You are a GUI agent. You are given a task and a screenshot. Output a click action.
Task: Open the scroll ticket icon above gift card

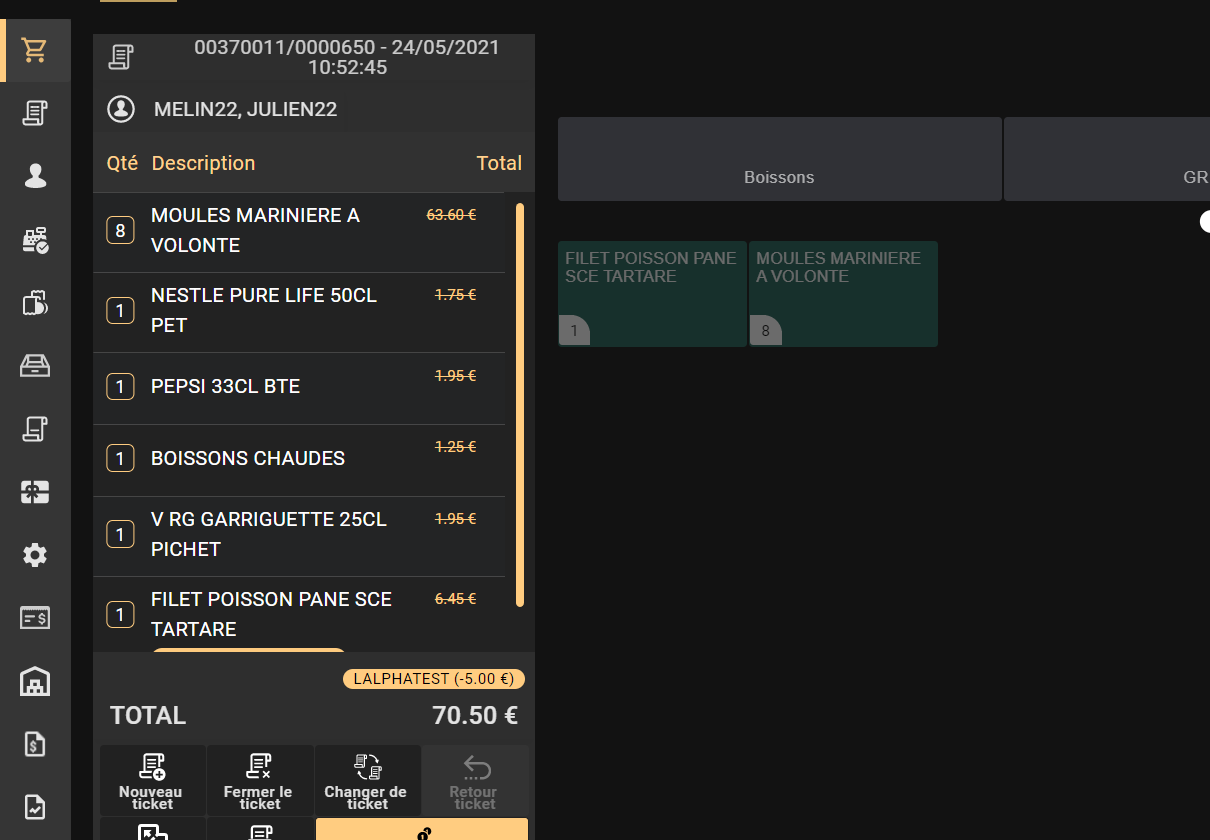pyautogui.click(x=35, y=429)
